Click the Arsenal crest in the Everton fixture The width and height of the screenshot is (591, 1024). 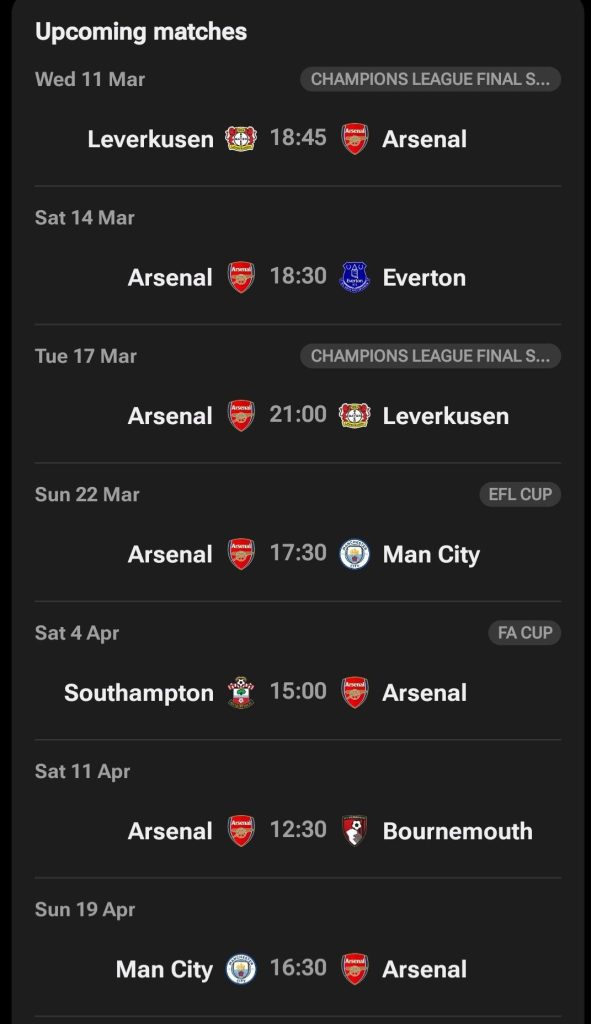click(240, 277)
